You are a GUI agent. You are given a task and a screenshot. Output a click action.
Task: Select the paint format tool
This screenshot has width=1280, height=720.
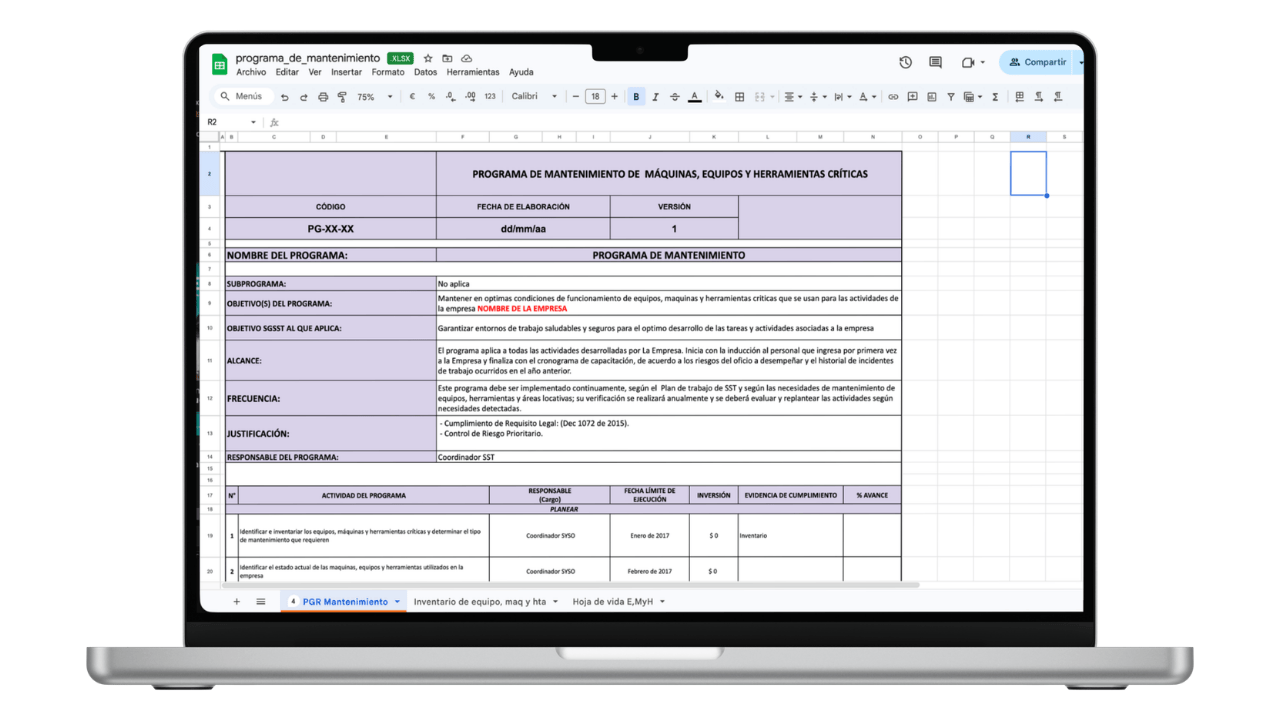(x=342, y=97)
